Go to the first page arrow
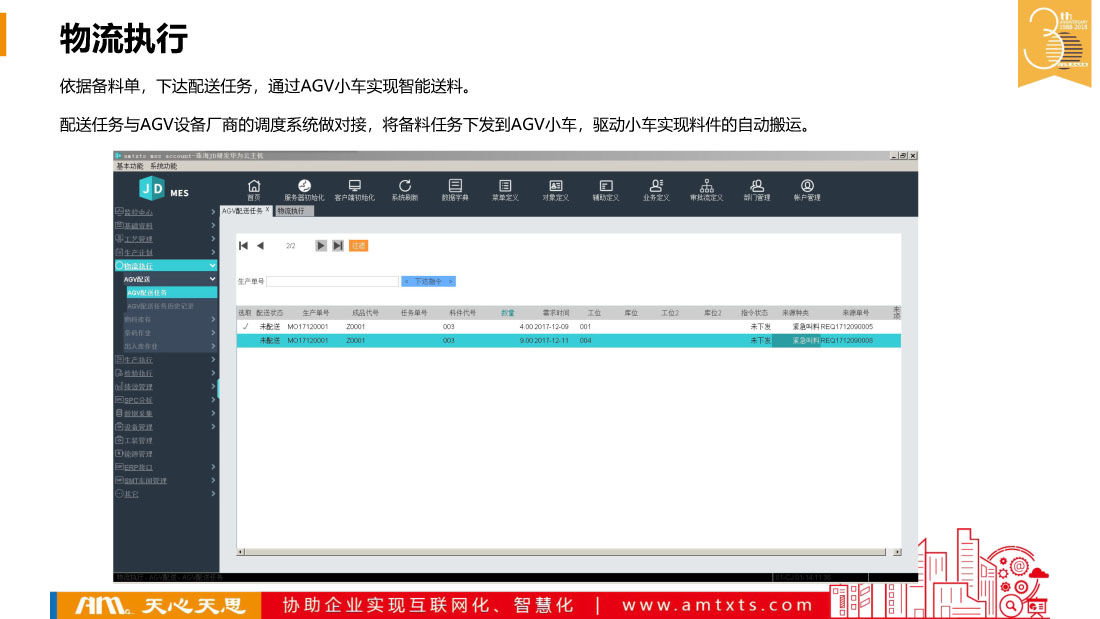This screenshot has width=1100, height=619. (243, 246)
